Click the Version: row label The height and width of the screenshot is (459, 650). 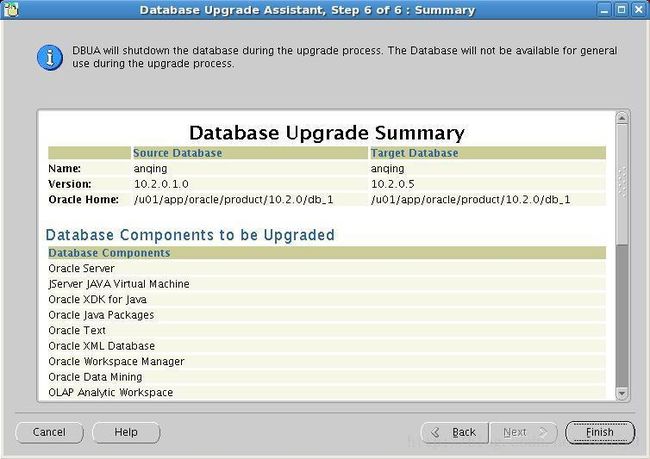70,184
